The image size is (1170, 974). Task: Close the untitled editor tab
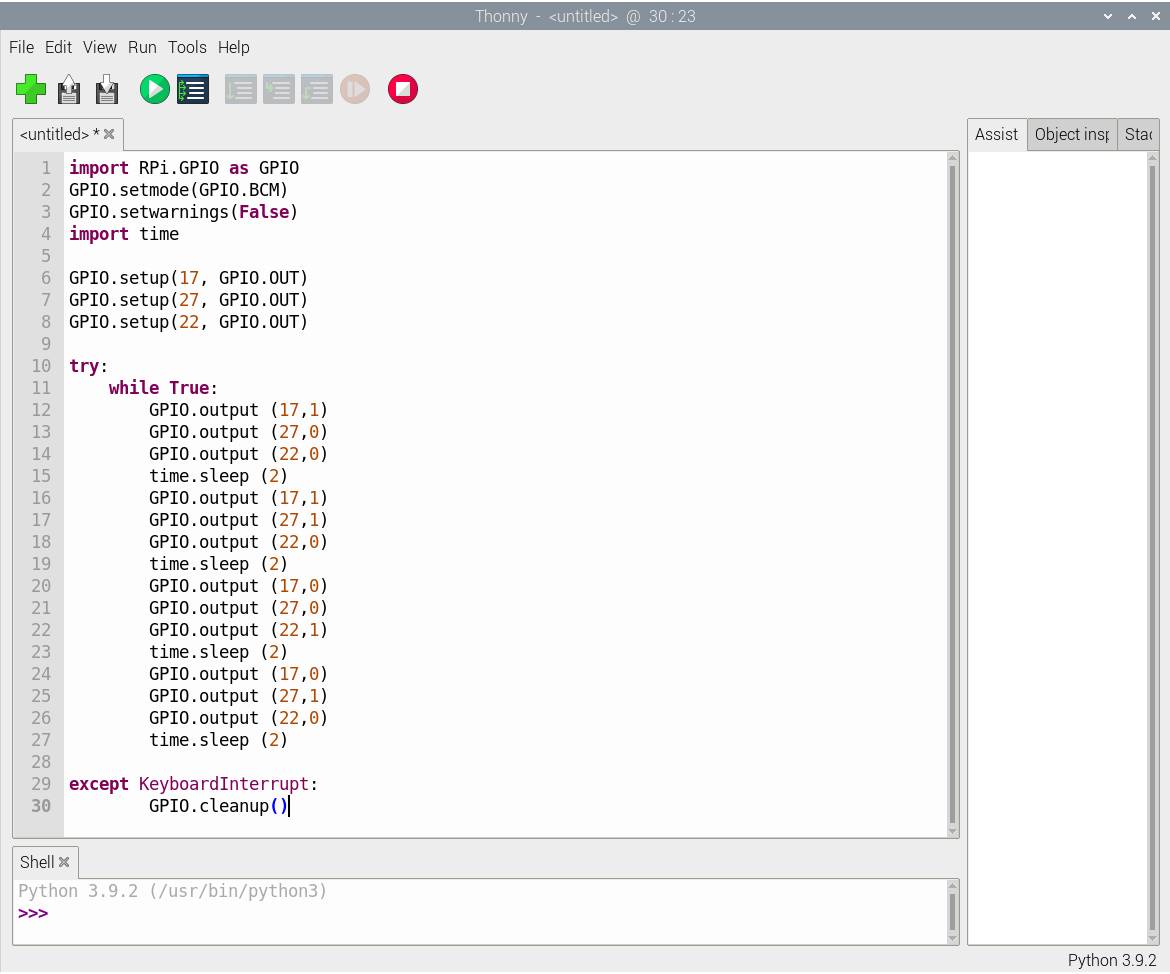click(109, 134)
